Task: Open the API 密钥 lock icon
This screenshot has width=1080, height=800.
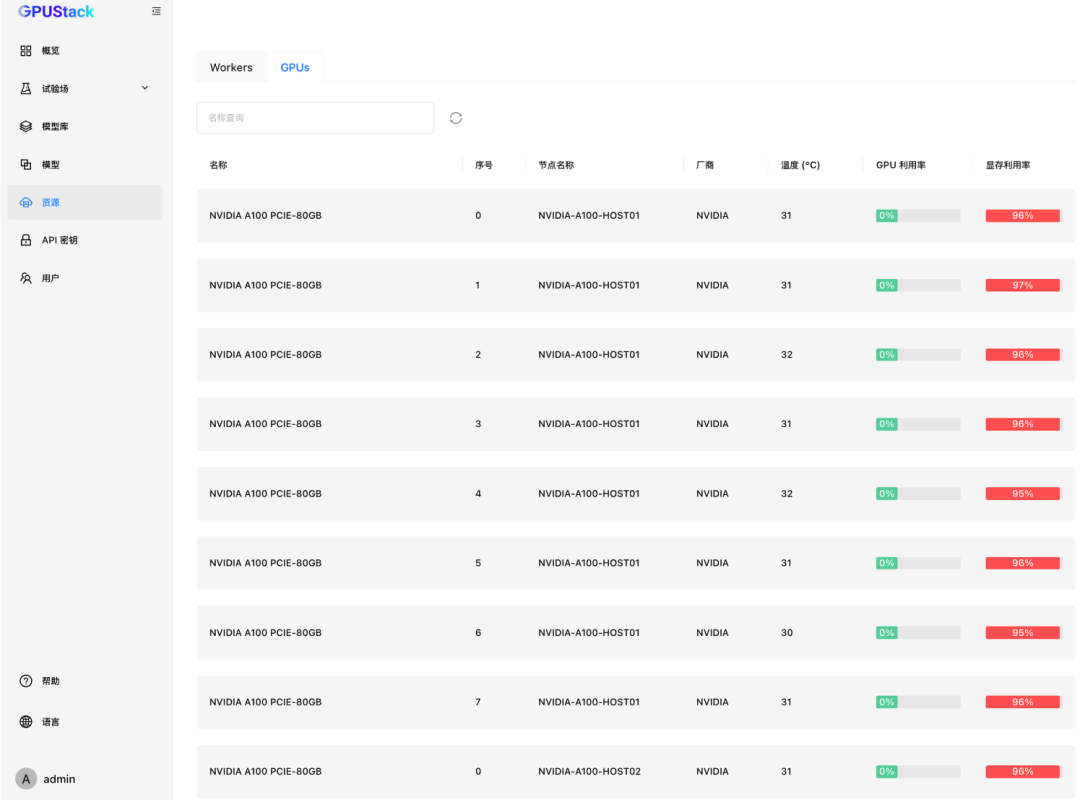Action: coord(26,241)
